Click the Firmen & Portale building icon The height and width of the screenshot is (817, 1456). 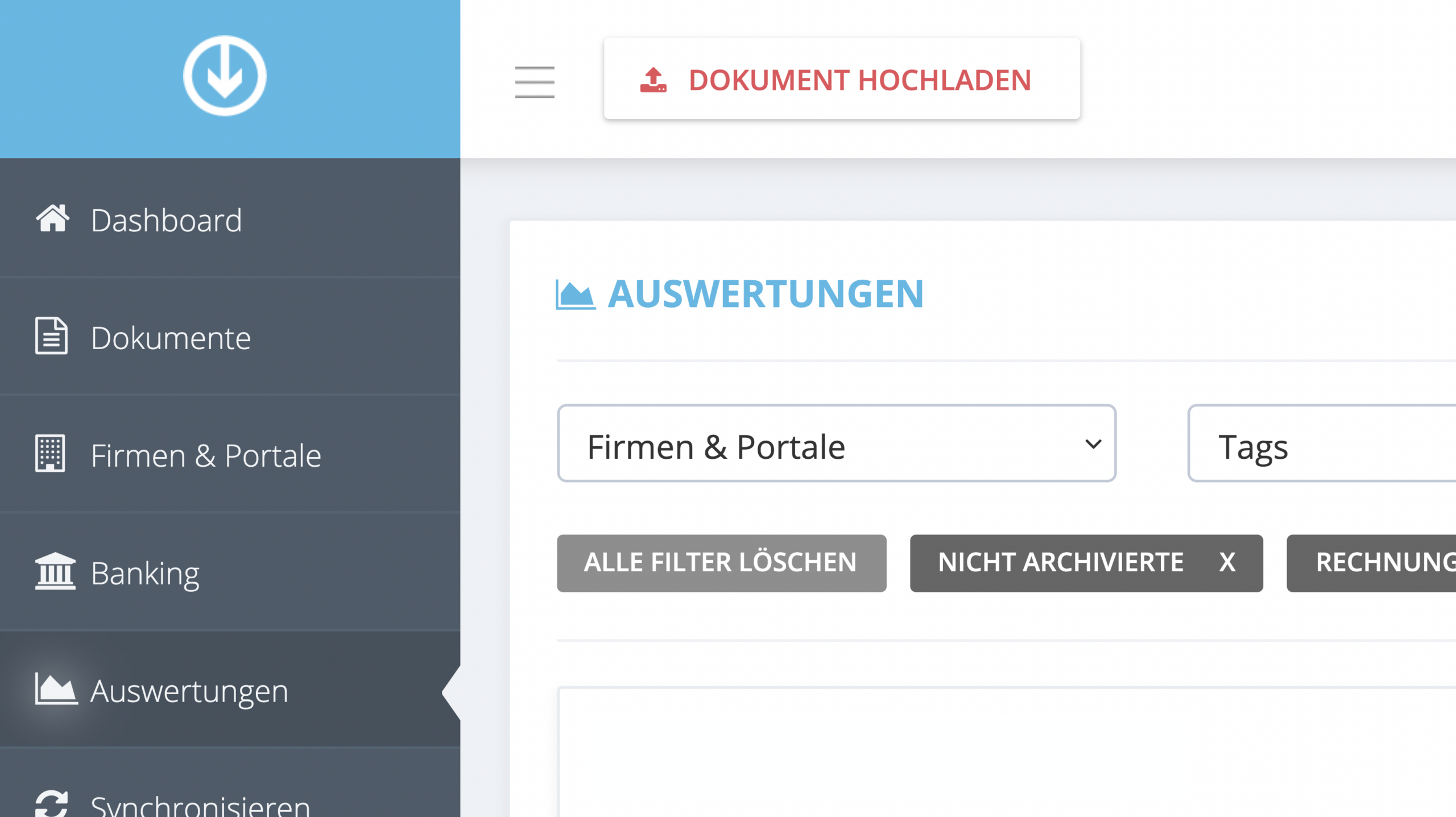pyautogui.click(x=51, y=453)
